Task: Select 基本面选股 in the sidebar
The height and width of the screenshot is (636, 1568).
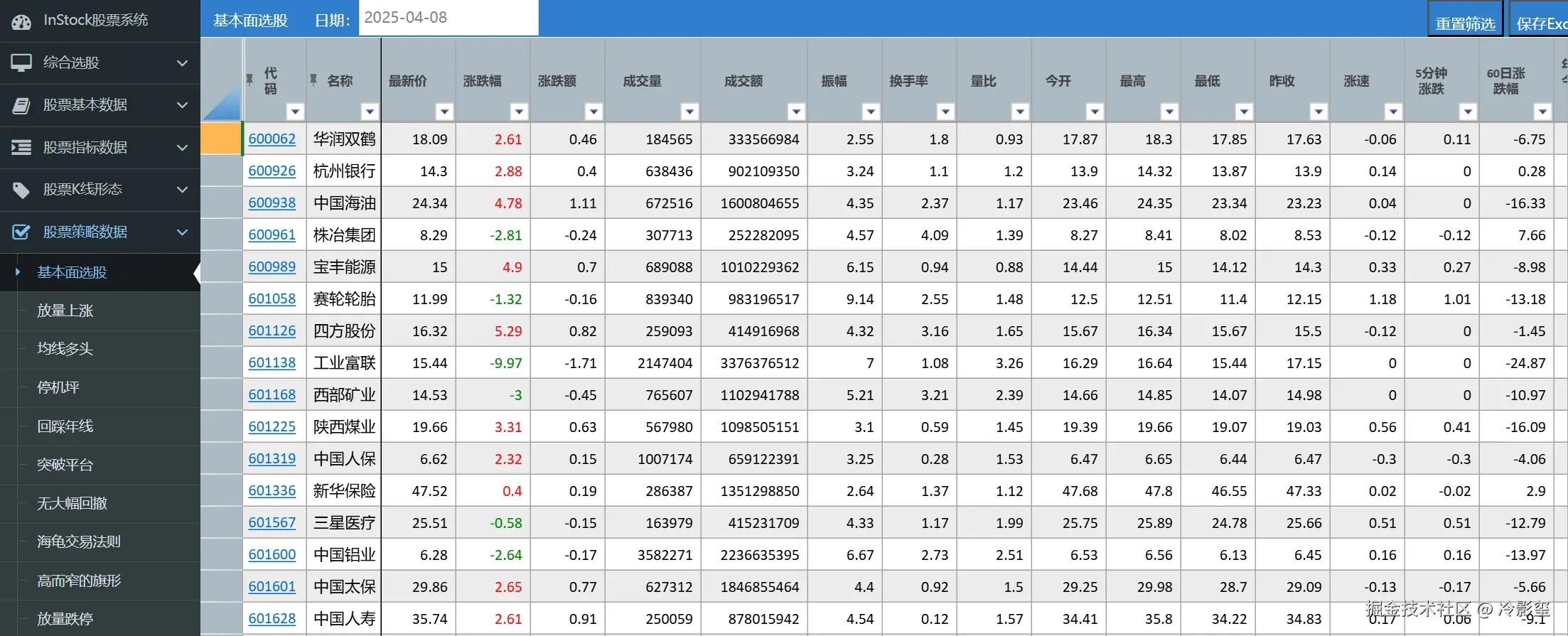Action: [100, 272]
